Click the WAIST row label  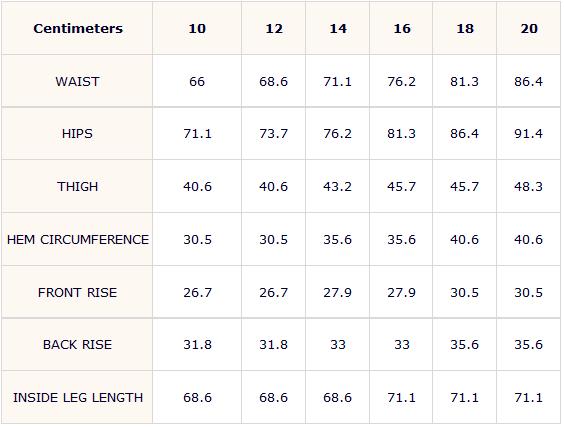(x=77, y=82)
